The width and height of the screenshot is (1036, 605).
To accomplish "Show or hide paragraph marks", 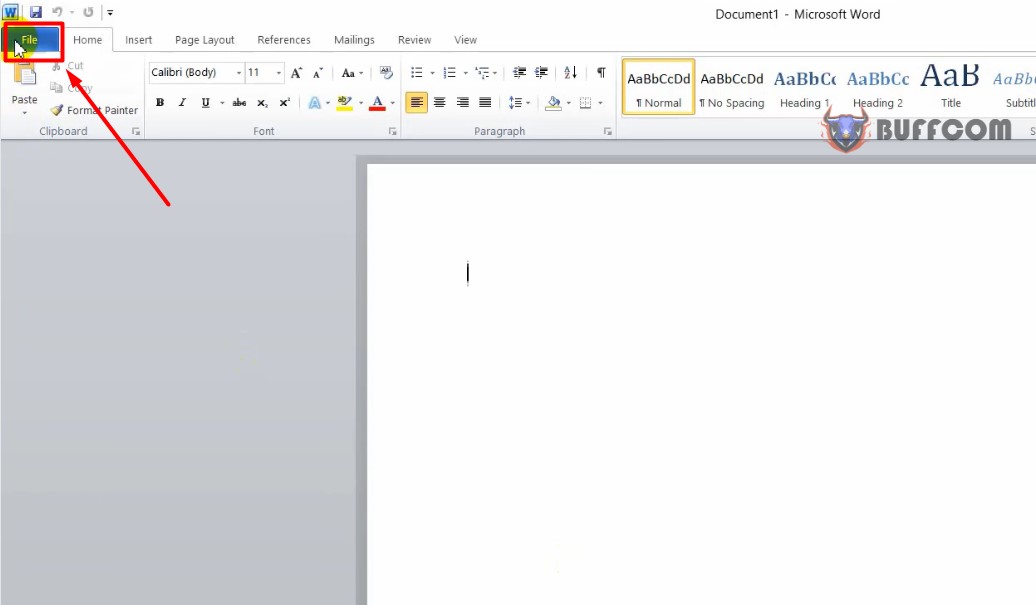I will 601,73.
